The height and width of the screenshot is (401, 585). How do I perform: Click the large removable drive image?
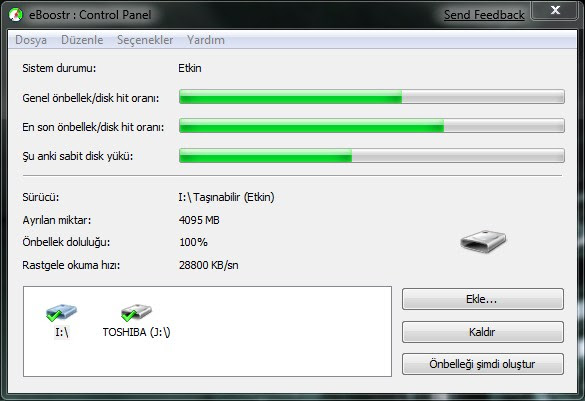[483, 241]
